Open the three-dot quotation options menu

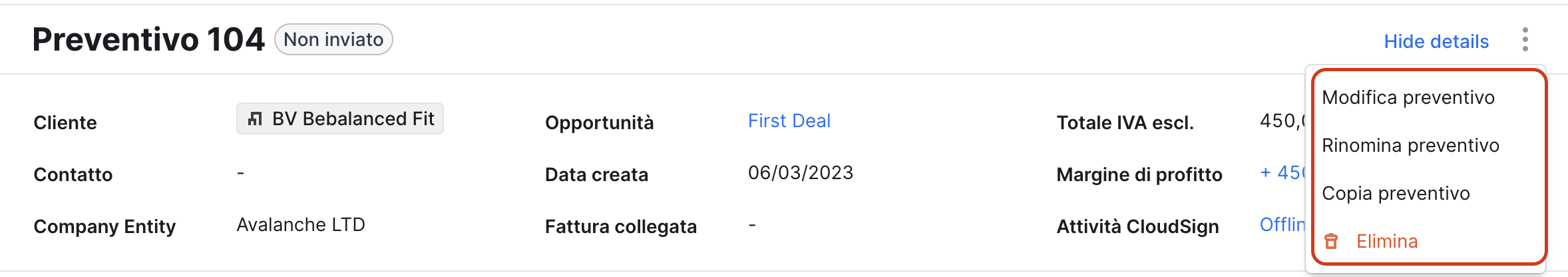1525,40
